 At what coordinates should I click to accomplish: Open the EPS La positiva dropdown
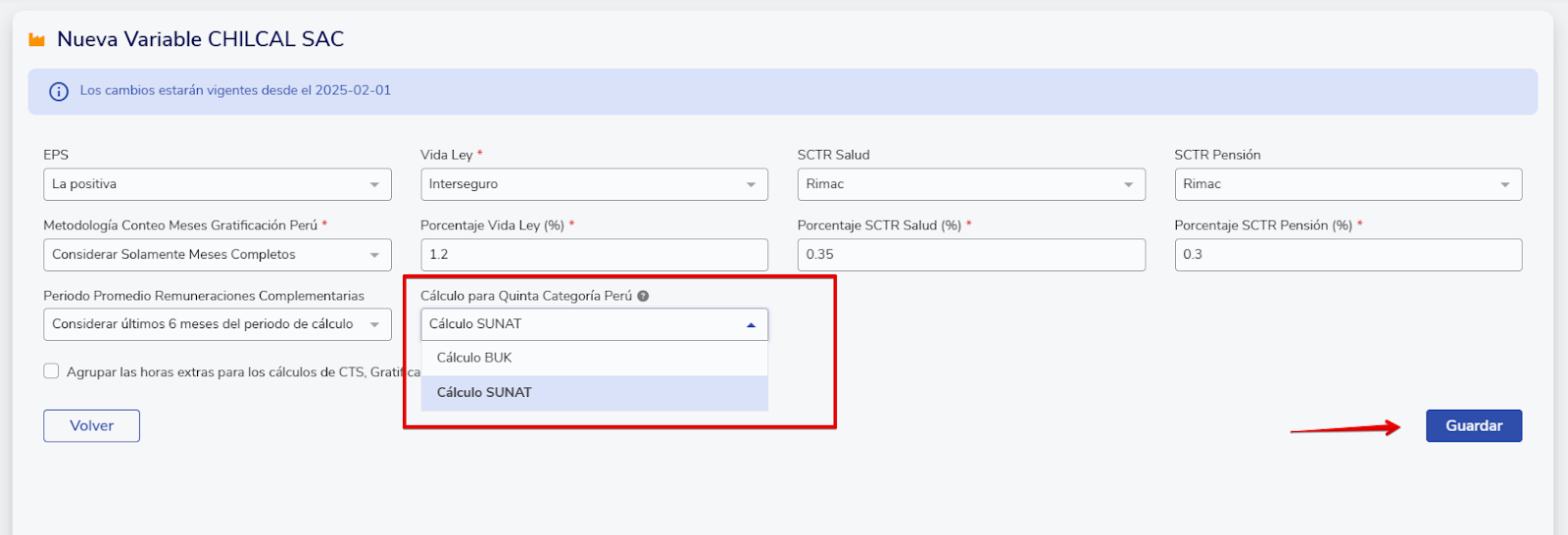(x=218, y=184)
